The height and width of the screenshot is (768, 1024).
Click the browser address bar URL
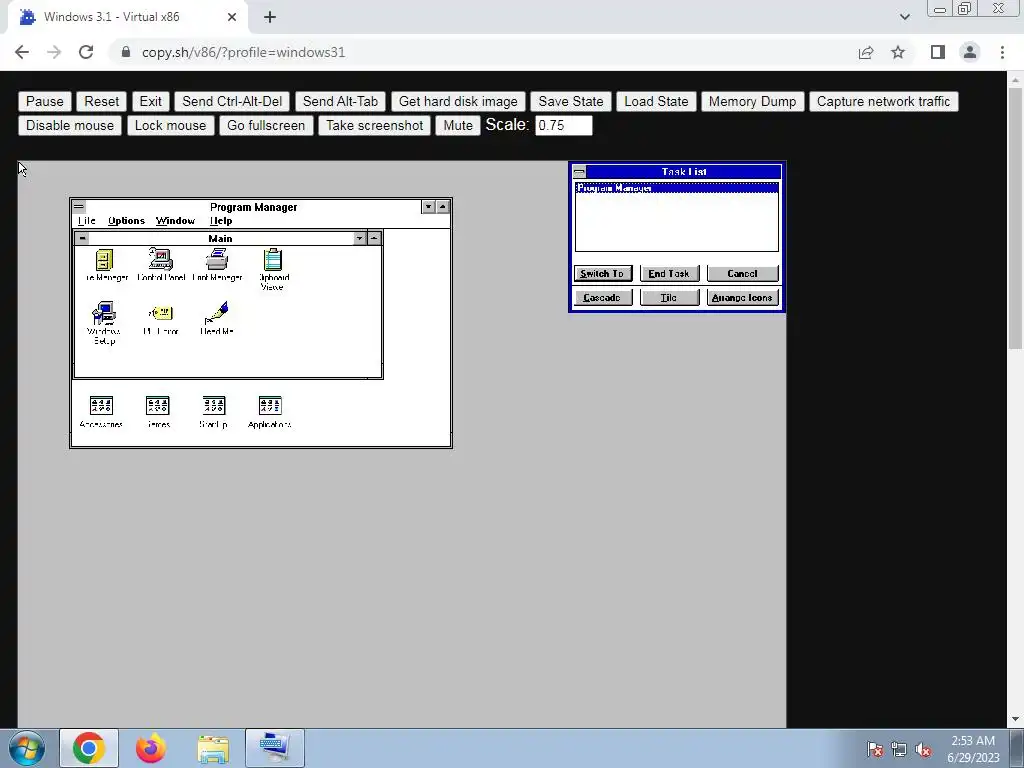(243, 52)
